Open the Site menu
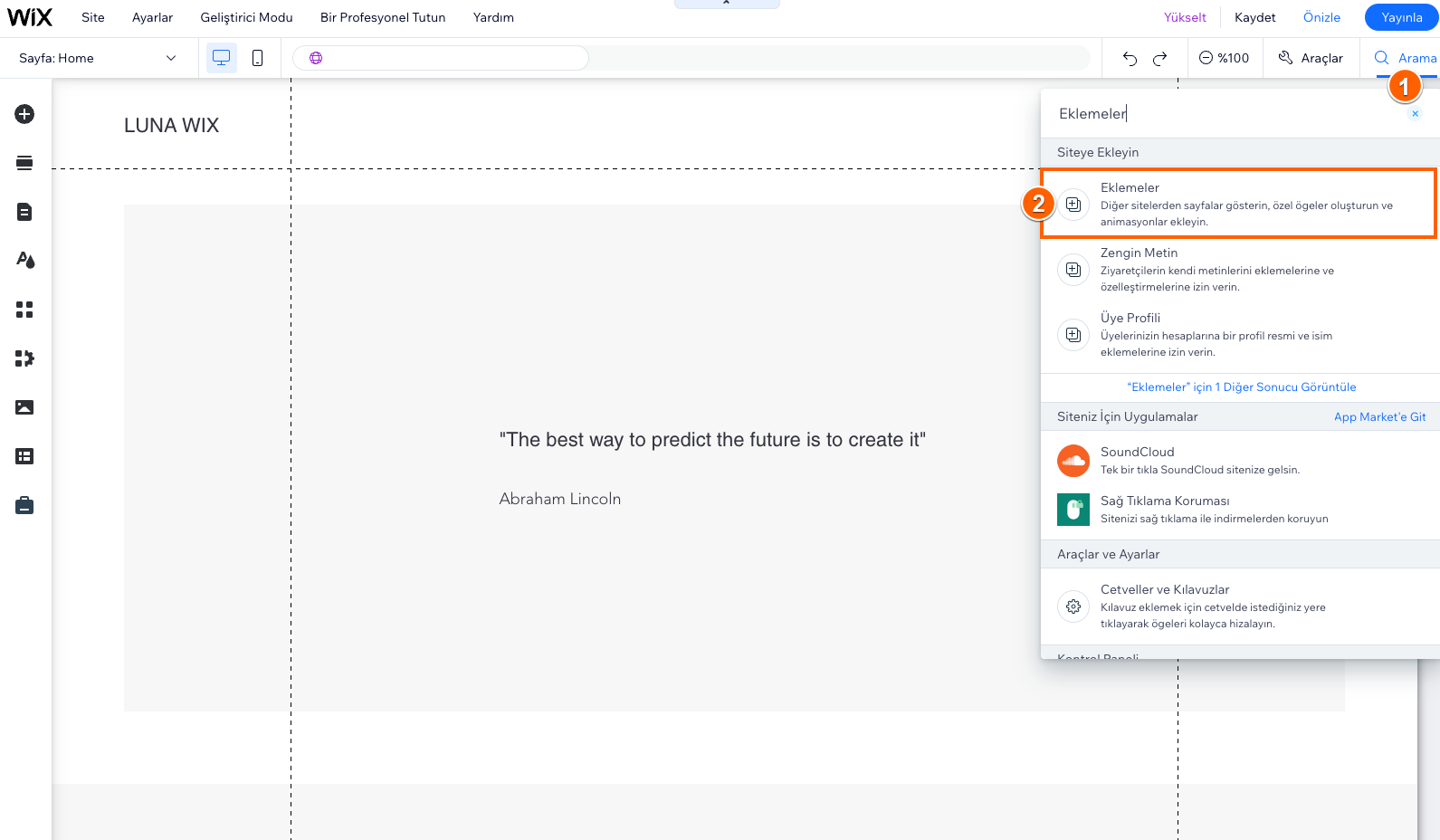This screenshot has height=840, width=1440. tap(93, 17)
